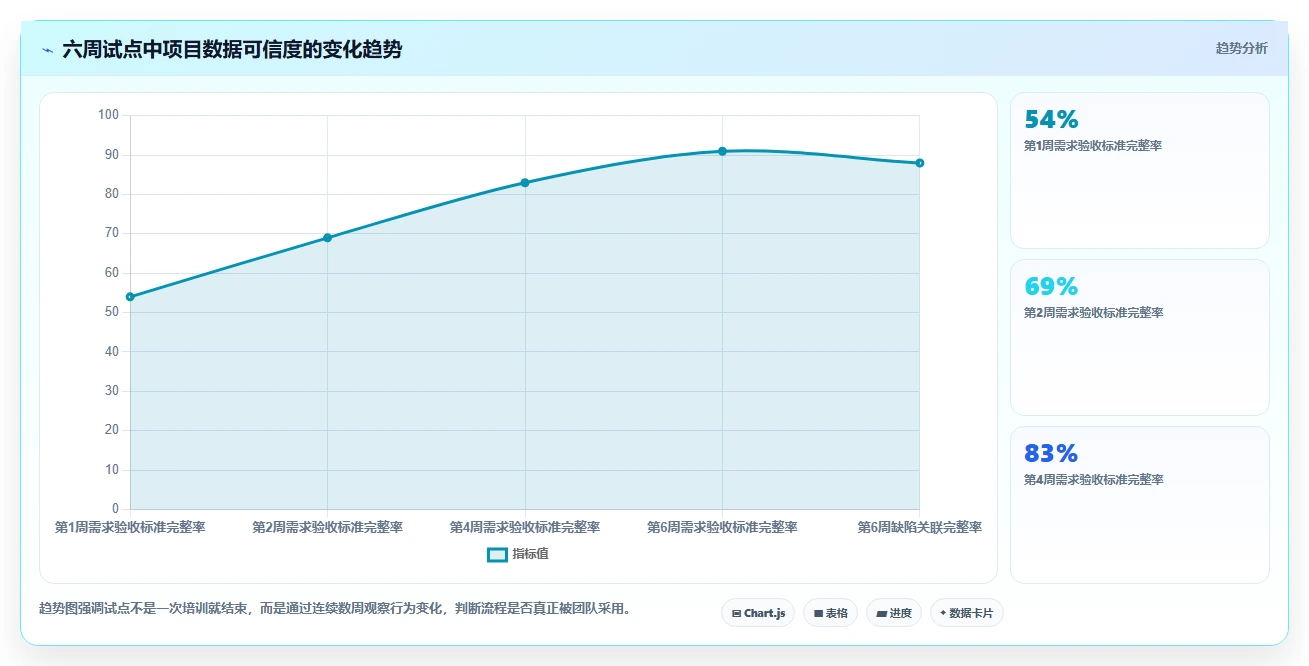Click the footer note beginning 趋势图强调试点
Screen dimensions: 1309x666
(x=334, y=608)
